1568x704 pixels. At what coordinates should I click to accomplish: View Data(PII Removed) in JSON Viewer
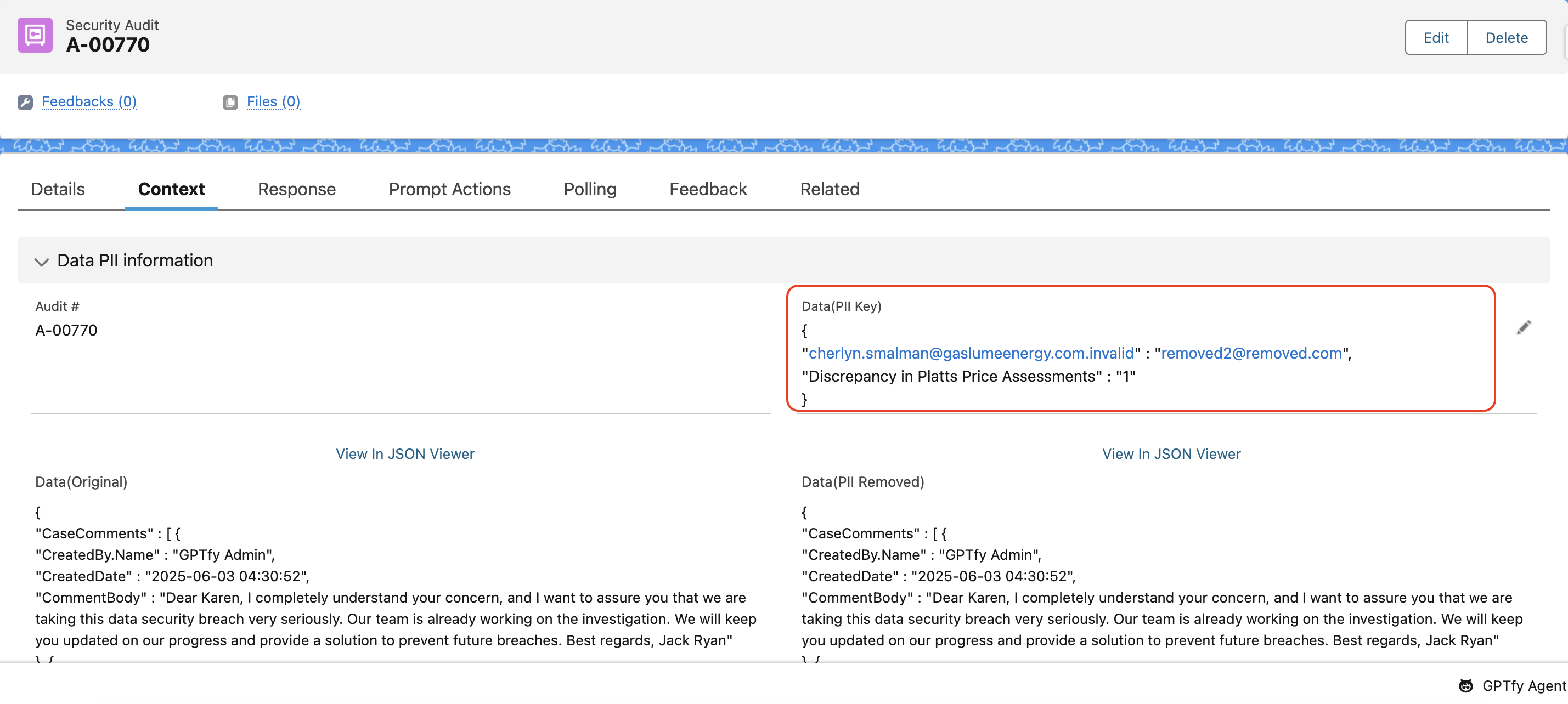coord(1171,454)
